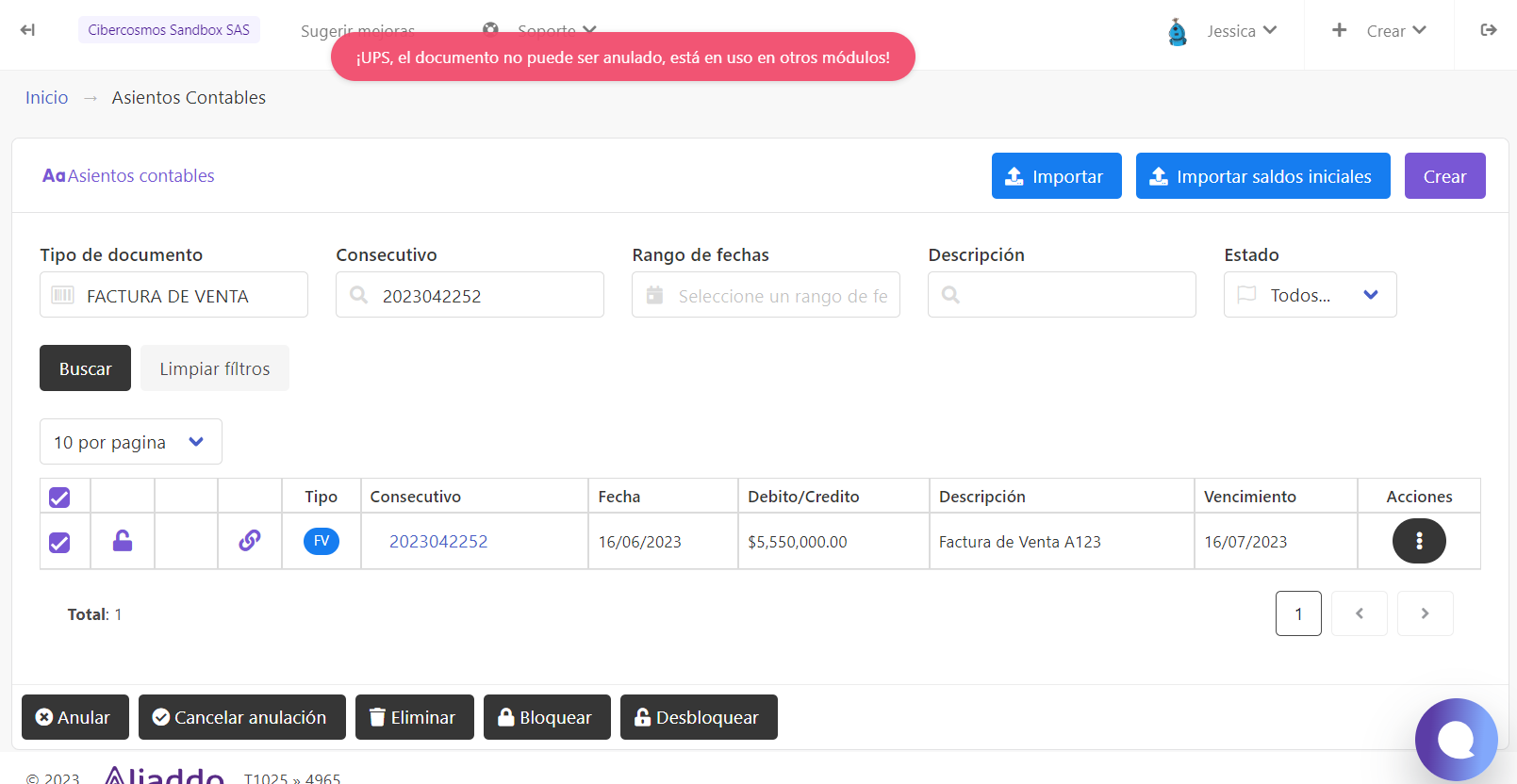The image size is (1517, 784).
Task: Click the Anular button
Action: point(74,717)
